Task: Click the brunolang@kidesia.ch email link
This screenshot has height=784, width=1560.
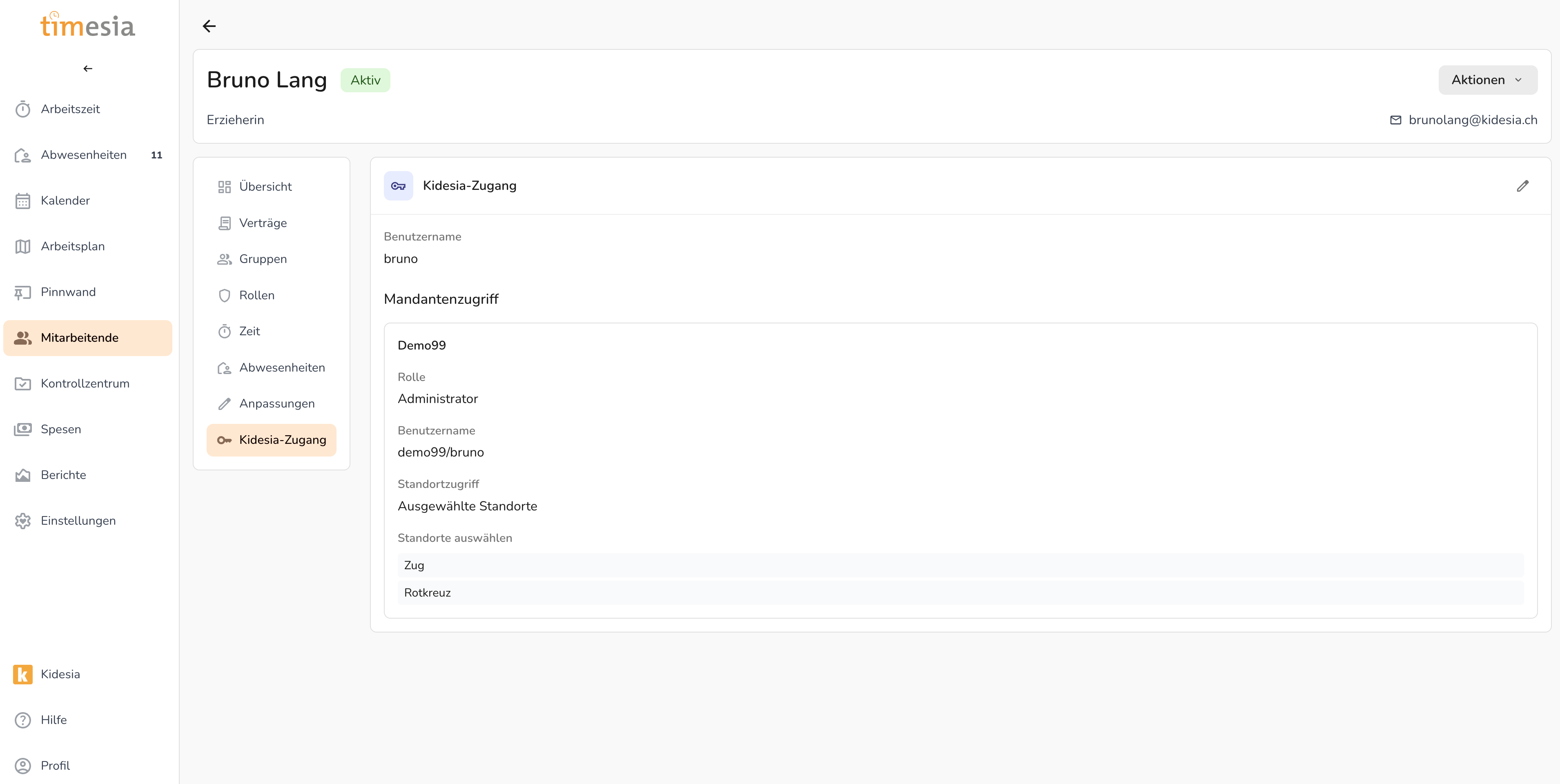Action: [x=1472, y=120]
